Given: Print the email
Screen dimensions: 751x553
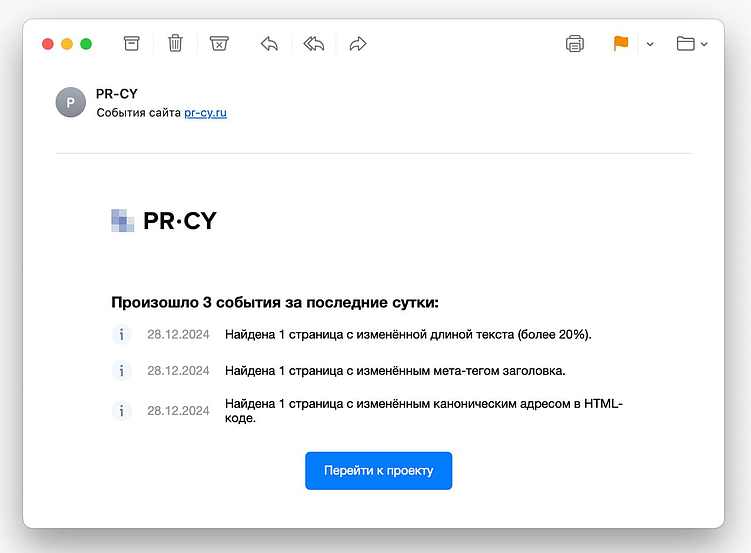Looking at the screenshot, I should [575, 44].
